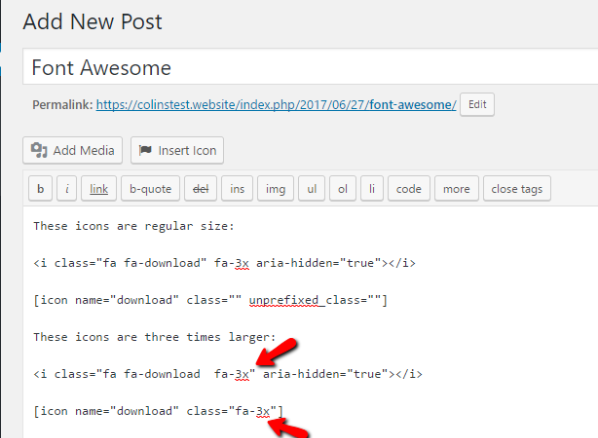
Task: Insert a hyperlink using the link button
Action: pyautogui.click(x=99, y=188)
